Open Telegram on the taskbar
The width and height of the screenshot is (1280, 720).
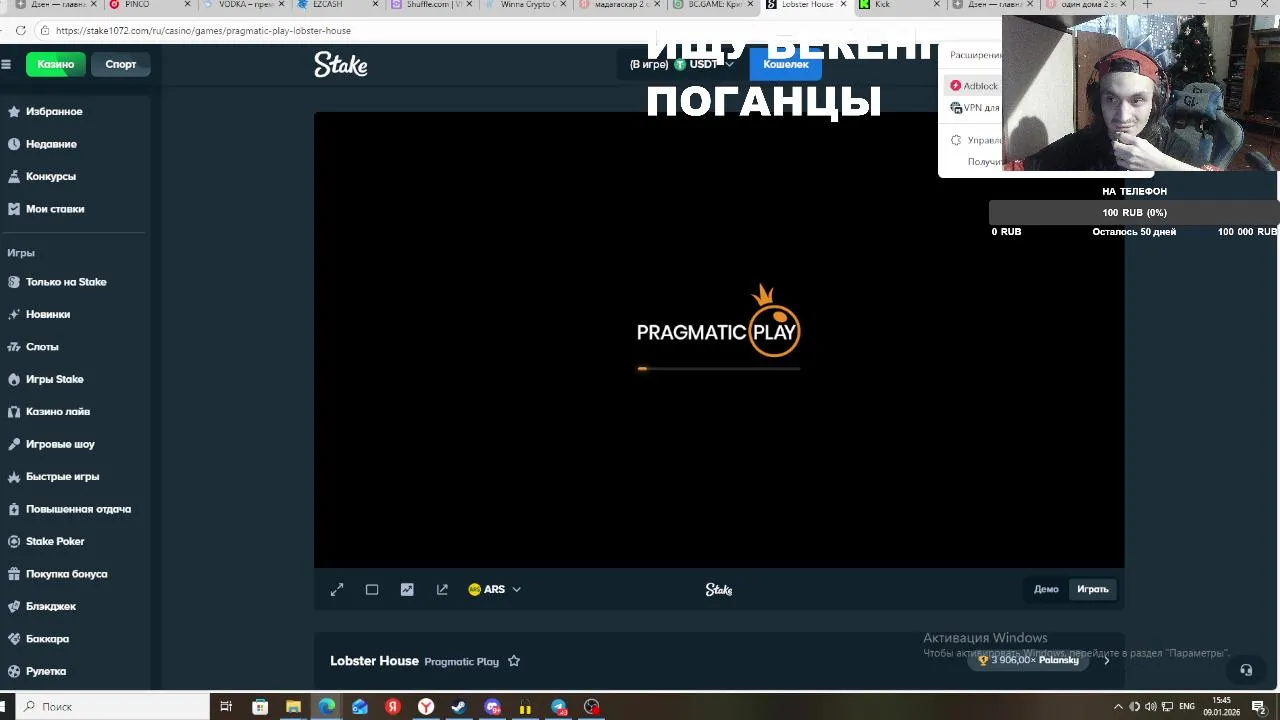(x=559, y=707)
